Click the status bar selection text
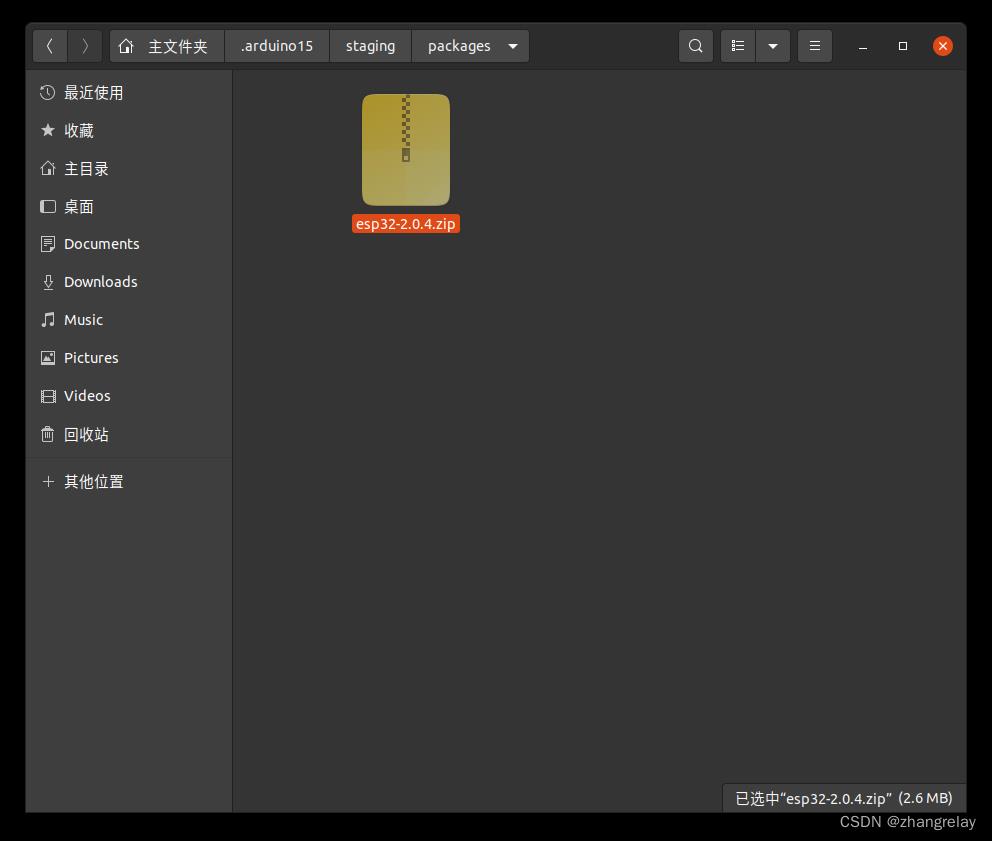 [x=843, y=798]
